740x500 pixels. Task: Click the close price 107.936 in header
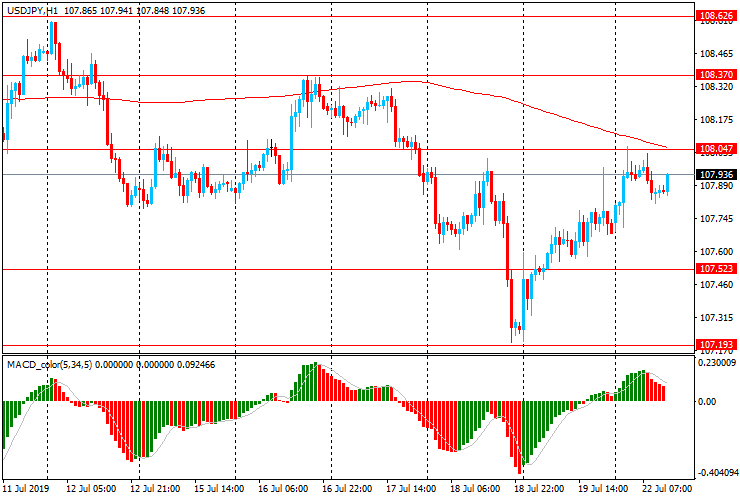(x=188, y=10)
